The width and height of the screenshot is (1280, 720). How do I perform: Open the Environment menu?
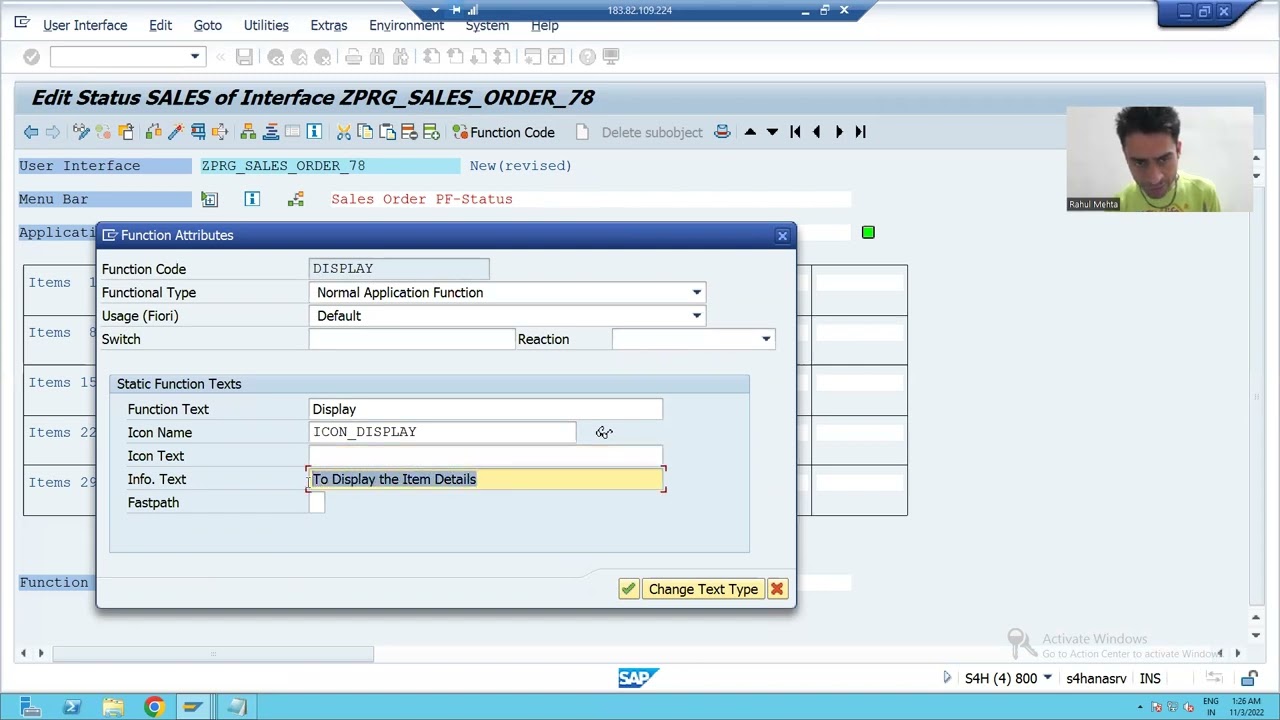pyautogui.click(x=406, y=25)
